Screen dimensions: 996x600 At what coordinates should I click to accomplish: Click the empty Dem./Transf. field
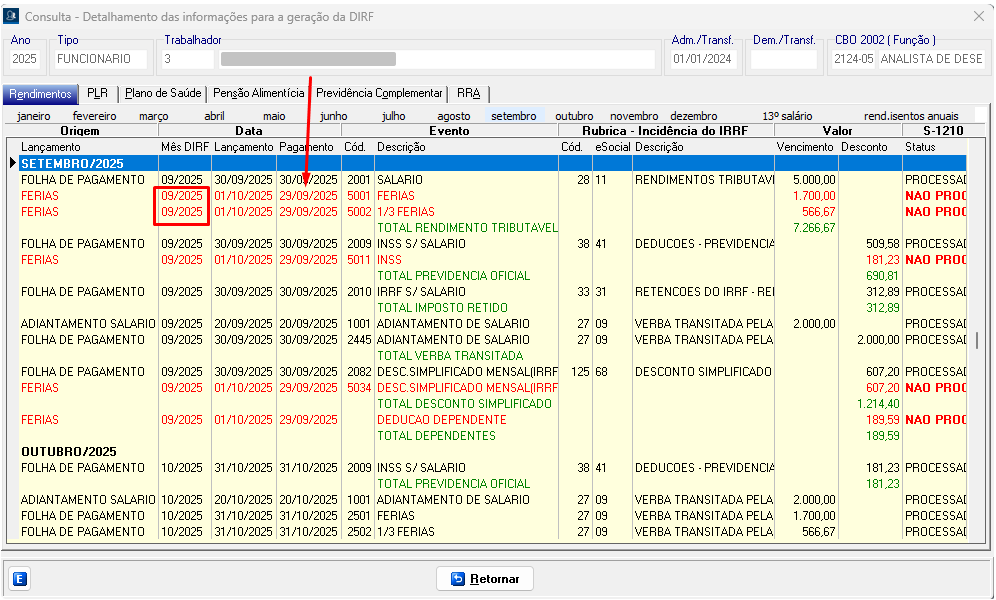click(783, 59)
